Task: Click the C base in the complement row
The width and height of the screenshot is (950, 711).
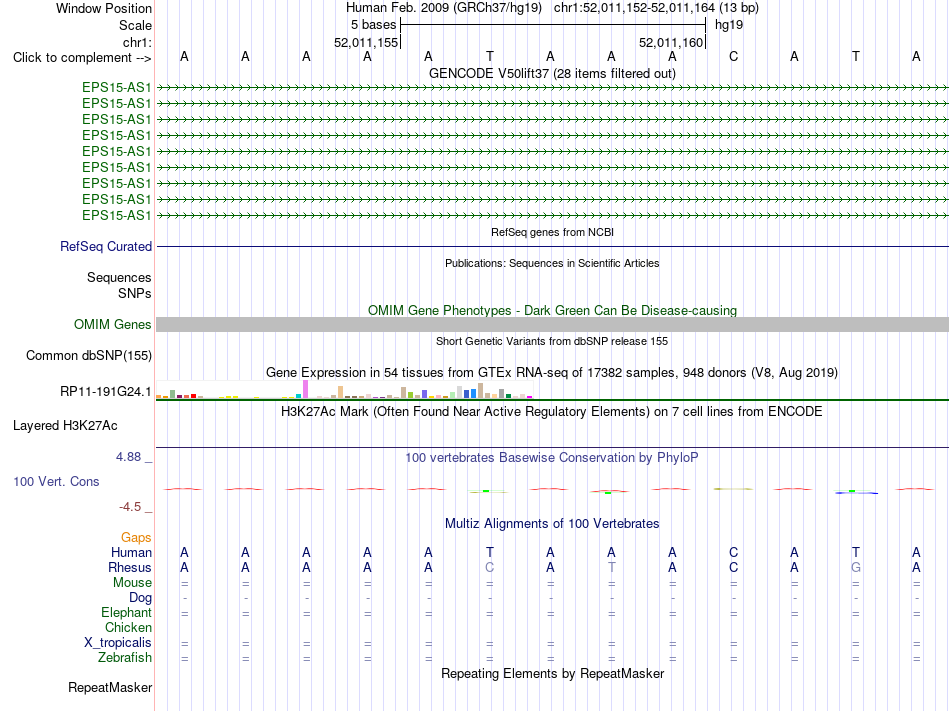Action: pyautogui.click(x=733, y=56)
